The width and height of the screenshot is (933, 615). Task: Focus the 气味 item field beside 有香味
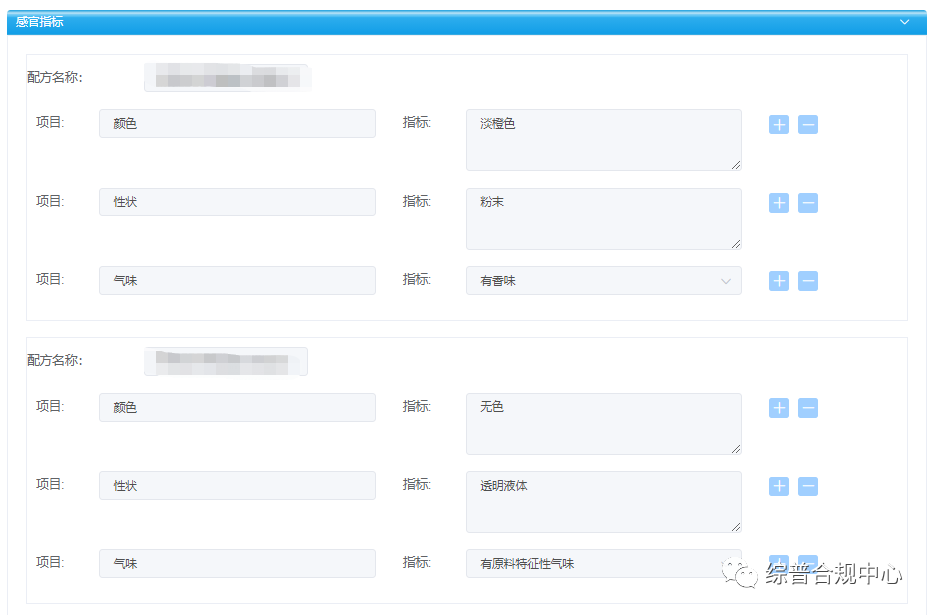(x=237, y=281)
